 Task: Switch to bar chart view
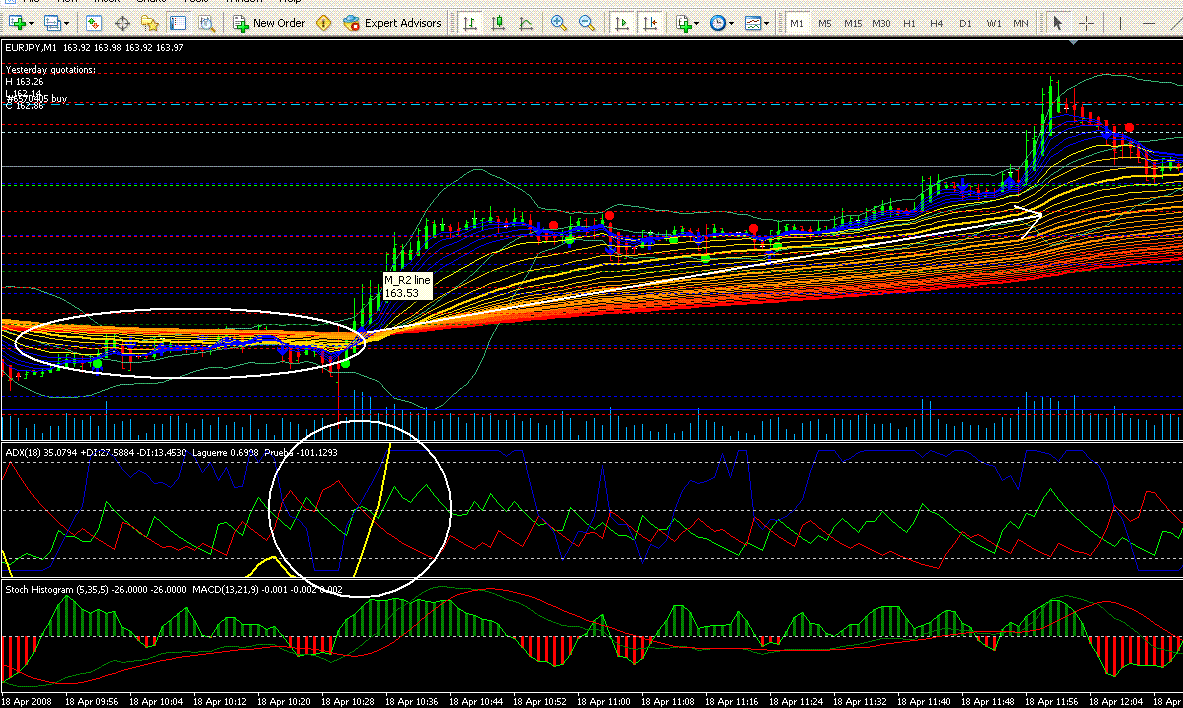click(470, 23)
